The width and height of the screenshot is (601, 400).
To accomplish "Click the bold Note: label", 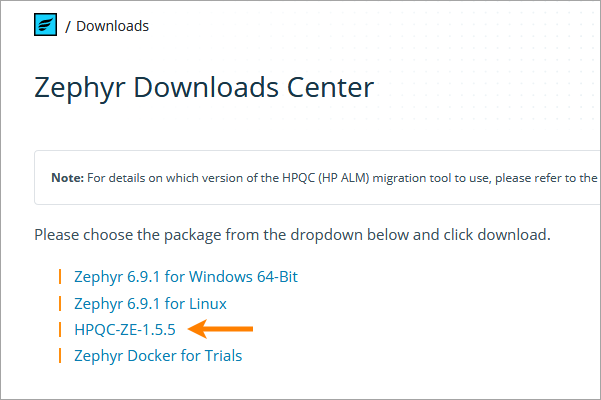I will point(67,178).
